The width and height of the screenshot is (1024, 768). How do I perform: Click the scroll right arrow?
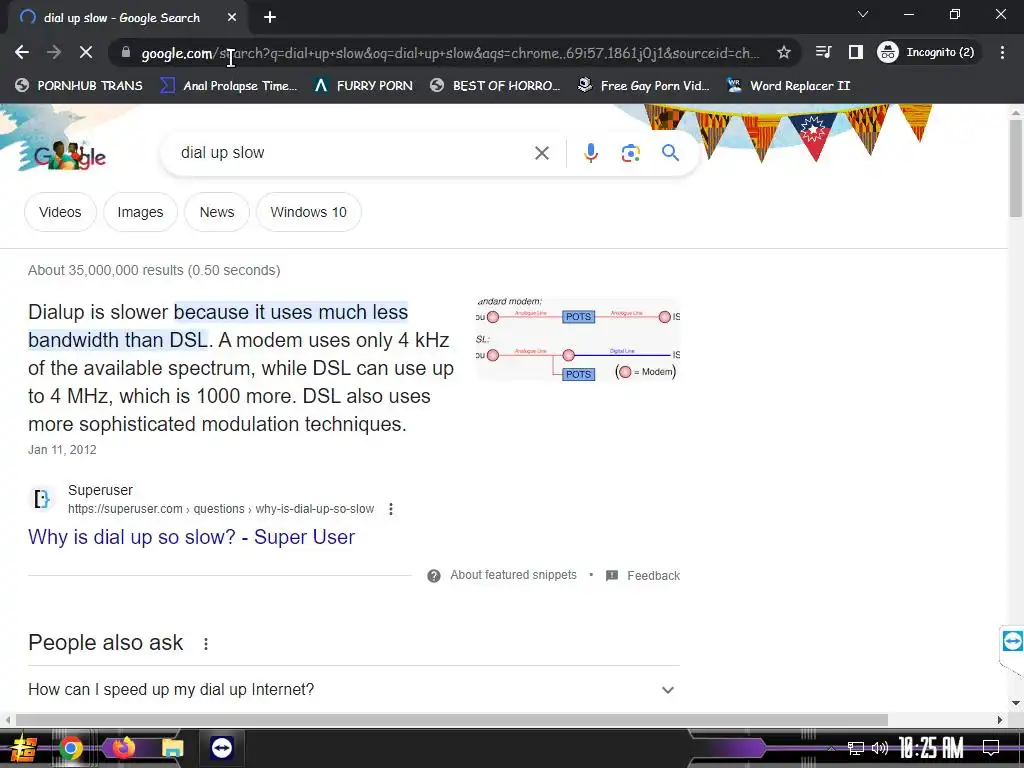point(1000,720)
